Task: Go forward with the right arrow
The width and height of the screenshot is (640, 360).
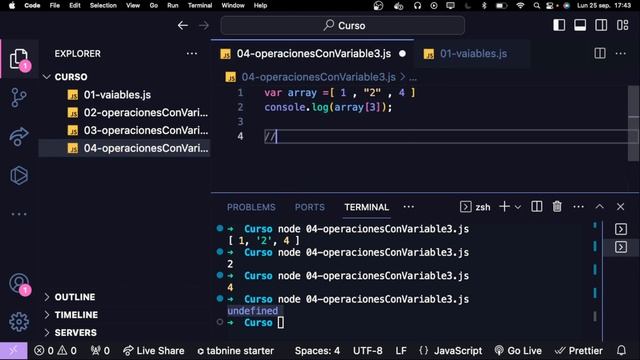Action: [x=203, y=25]
